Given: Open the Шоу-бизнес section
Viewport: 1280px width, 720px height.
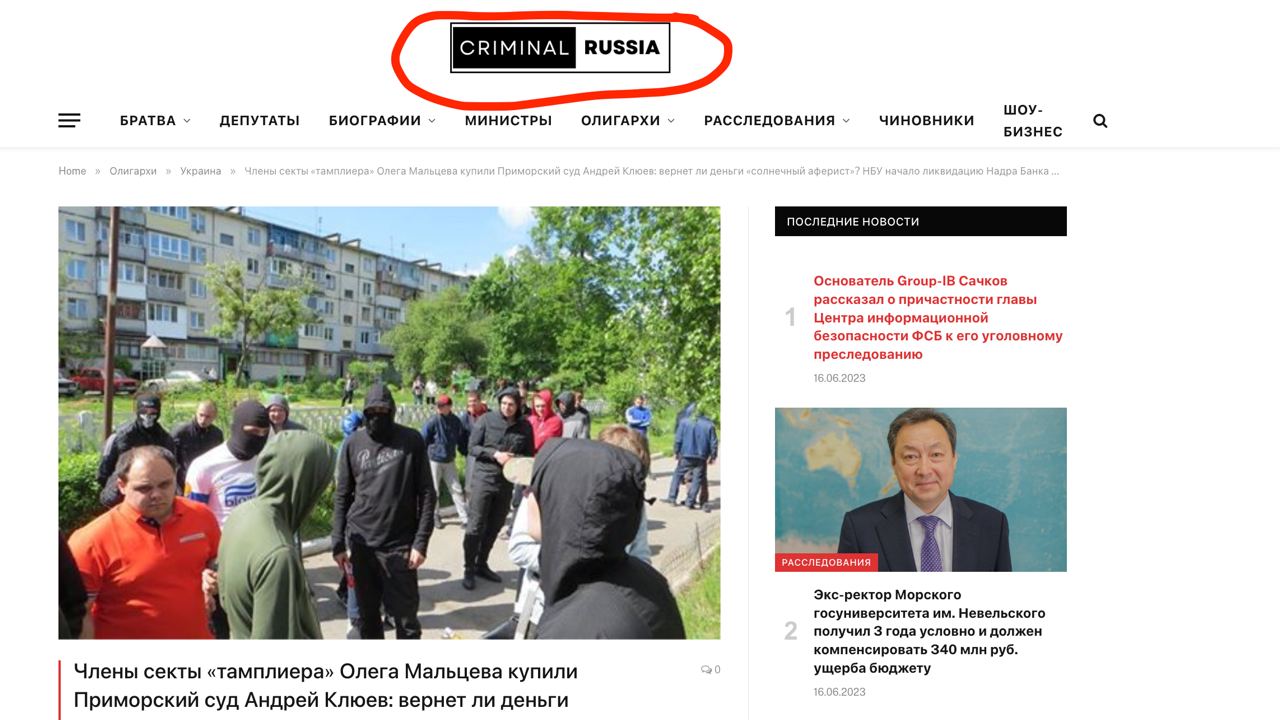Looking at the screenshot, I should click(x=1033, y=121).
